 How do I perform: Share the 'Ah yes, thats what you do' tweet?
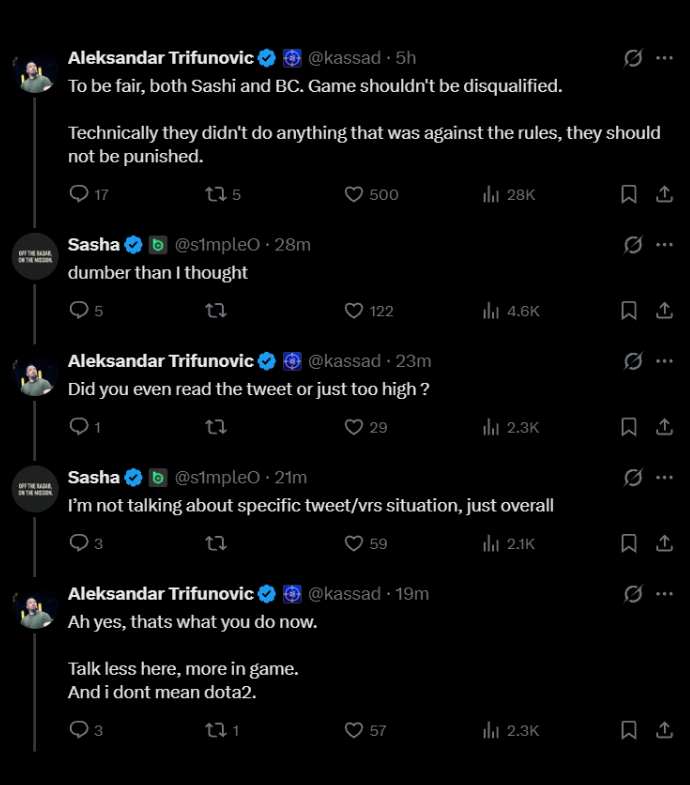(x=664, y=730)
